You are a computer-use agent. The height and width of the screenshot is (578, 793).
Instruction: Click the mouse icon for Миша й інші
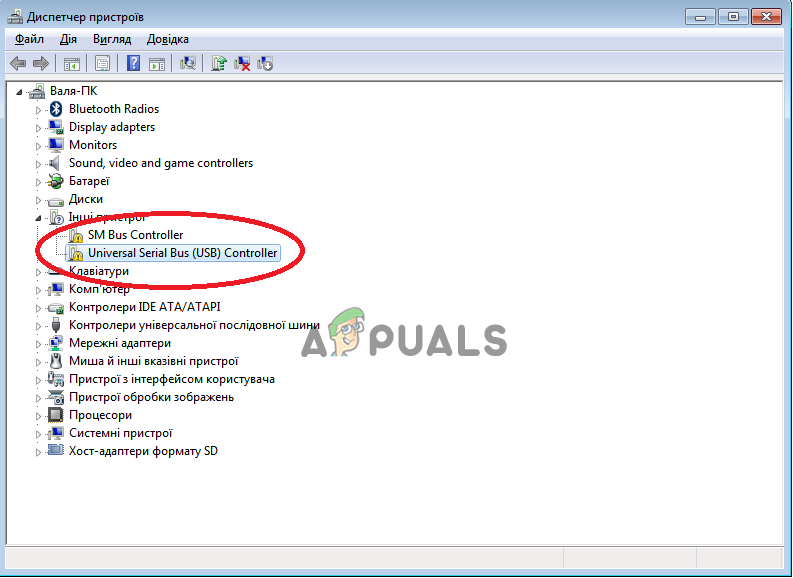pos(56,361)
